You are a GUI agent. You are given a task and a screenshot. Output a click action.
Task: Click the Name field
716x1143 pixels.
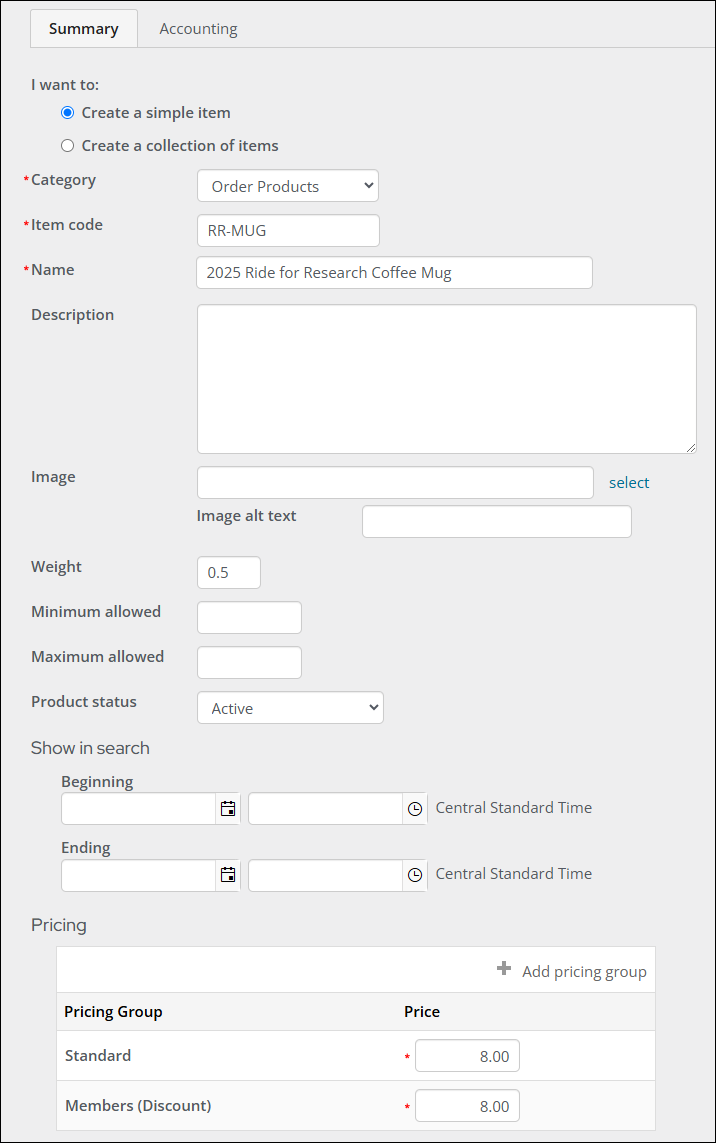[394, 273]
